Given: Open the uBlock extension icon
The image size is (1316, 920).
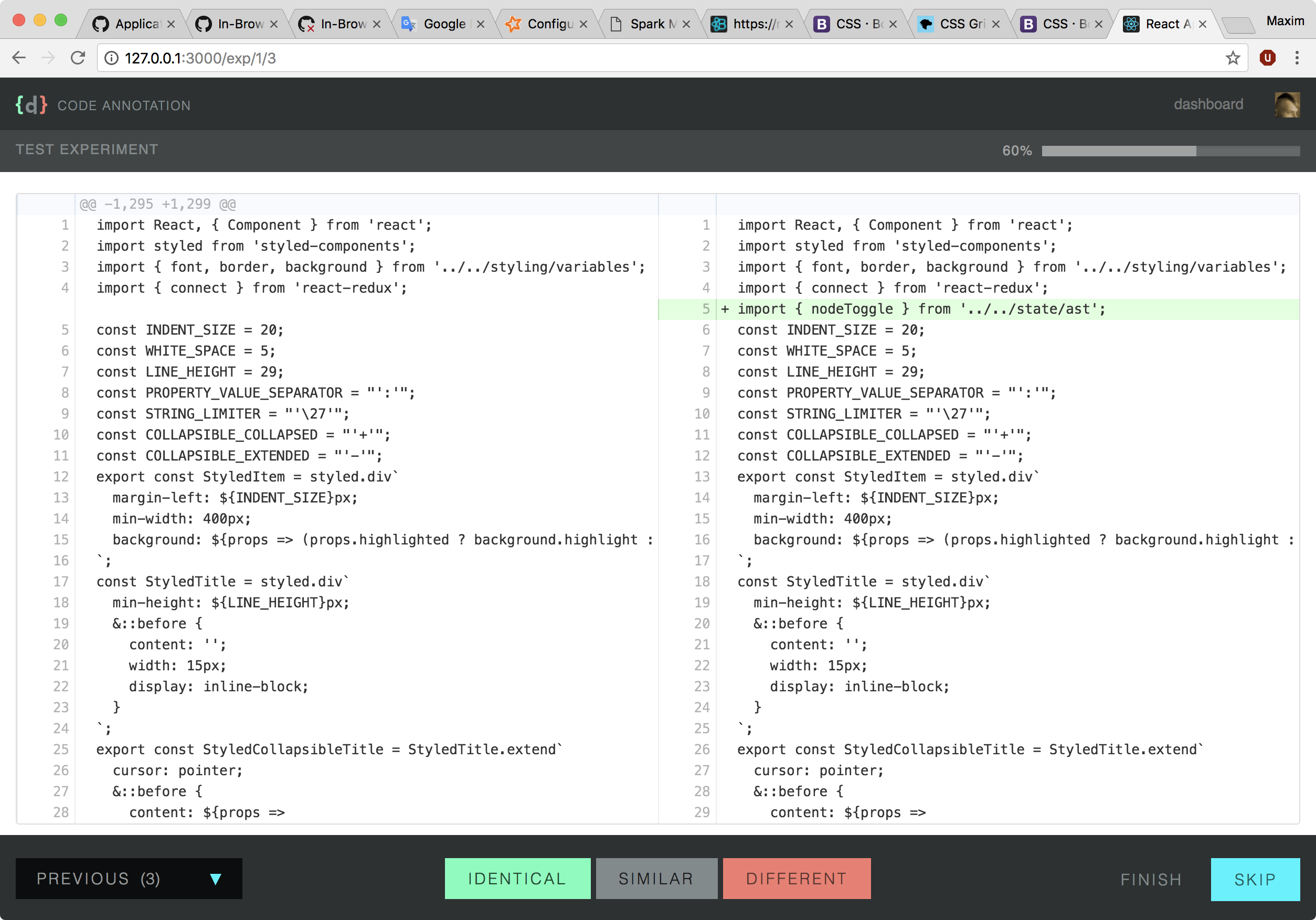Looking at the screenshot, I should pyautogui.click(x=1267, y=58).
